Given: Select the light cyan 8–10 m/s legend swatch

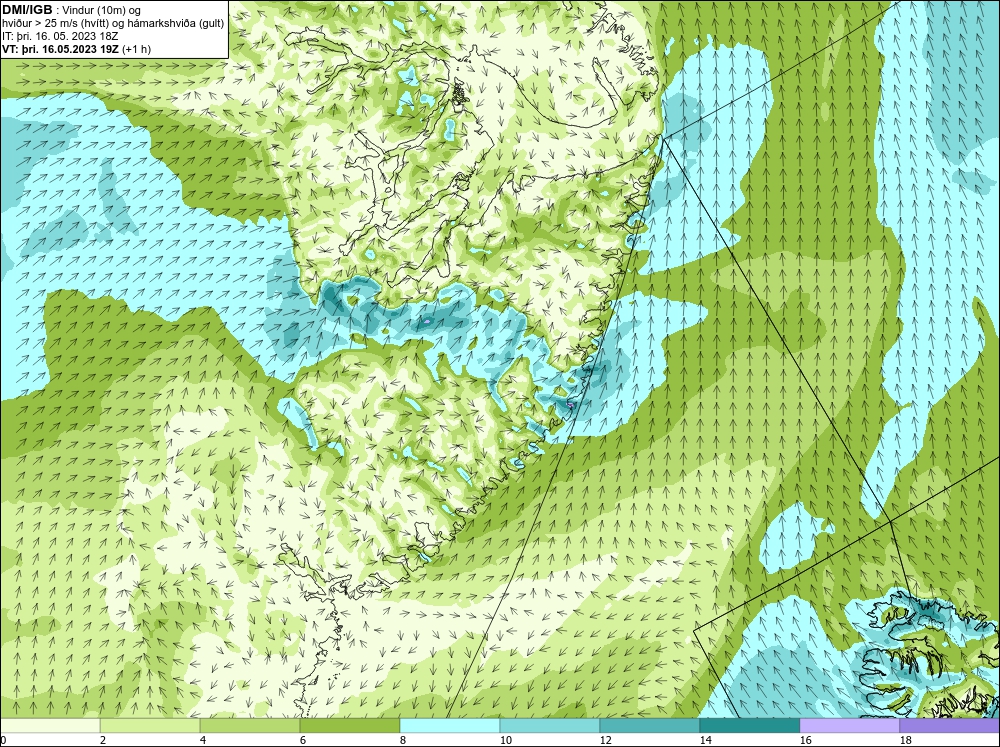Looking at the screenshot, I should click(450, 725).
